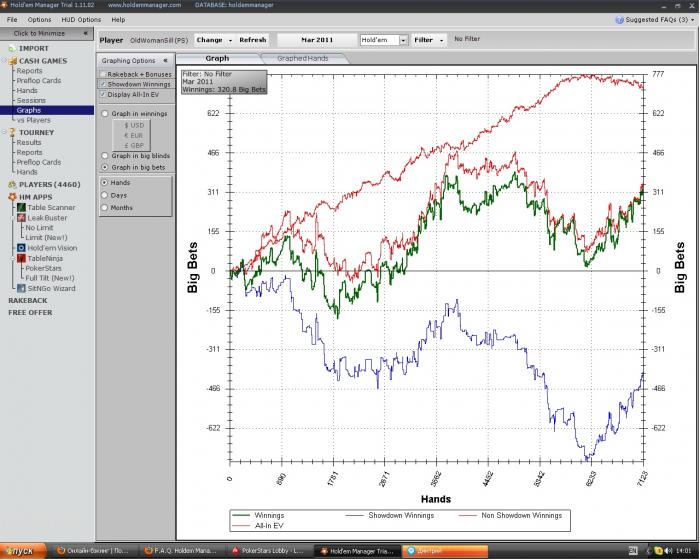The height and width of the screenshot is (560, 700).
Task: Switch to PokerStars Lobby in taskbar
Action: (267, 551)
